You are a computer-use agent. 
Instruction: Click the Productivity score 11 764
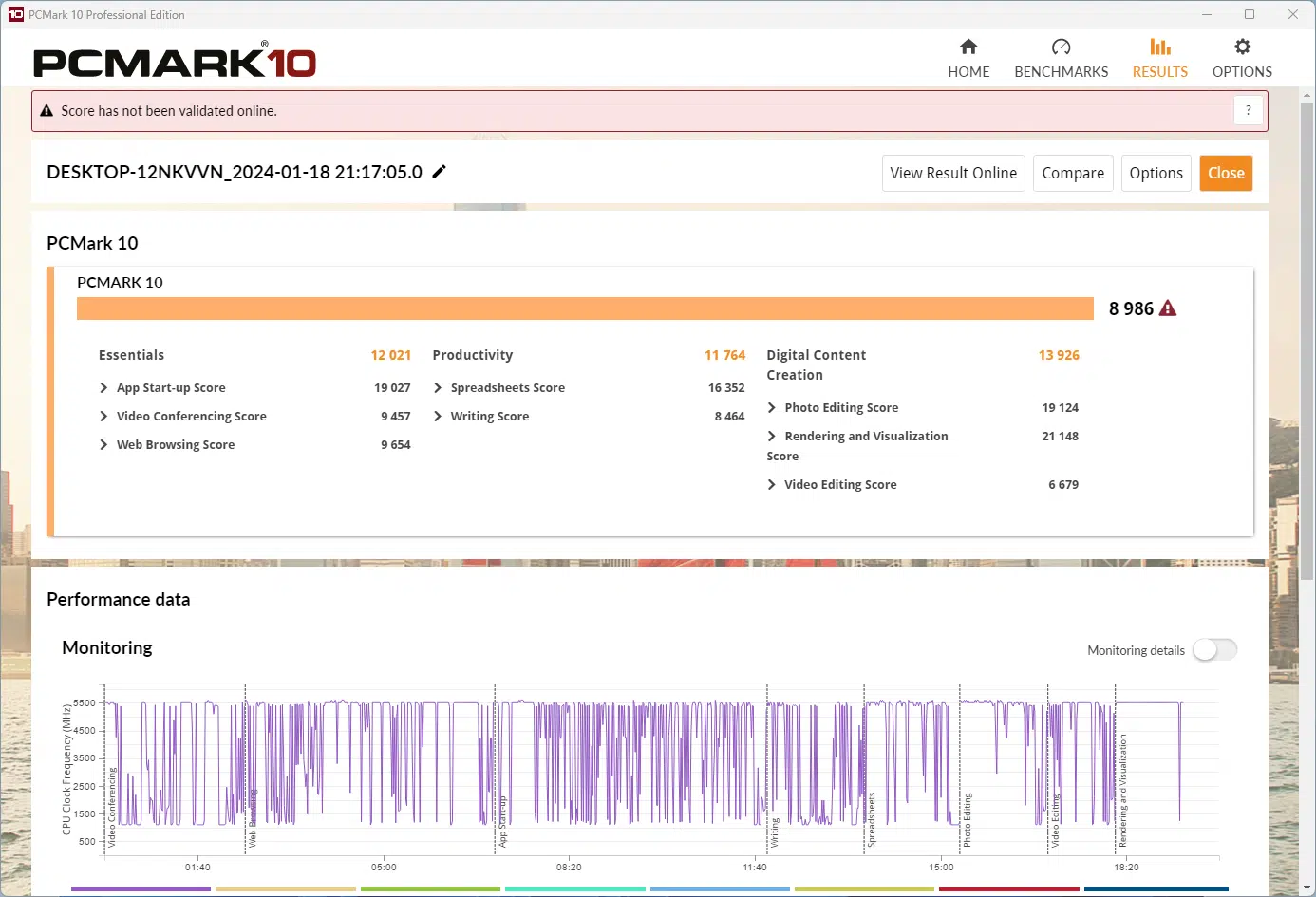pyautogui.click(x=724, y=355)
